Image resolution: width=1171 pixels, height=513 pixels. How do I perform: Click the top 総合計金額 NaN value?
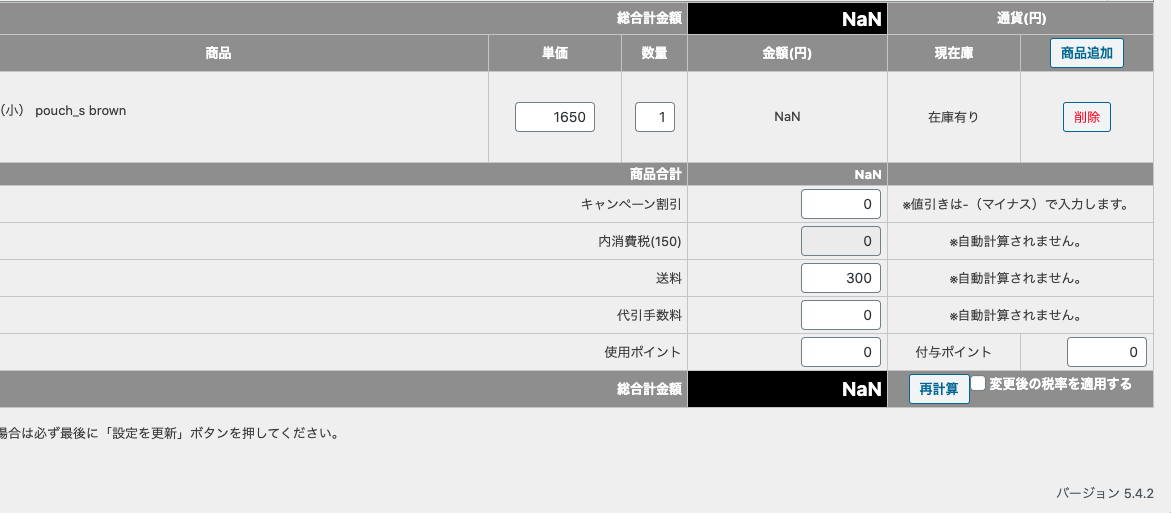(862, 19)
